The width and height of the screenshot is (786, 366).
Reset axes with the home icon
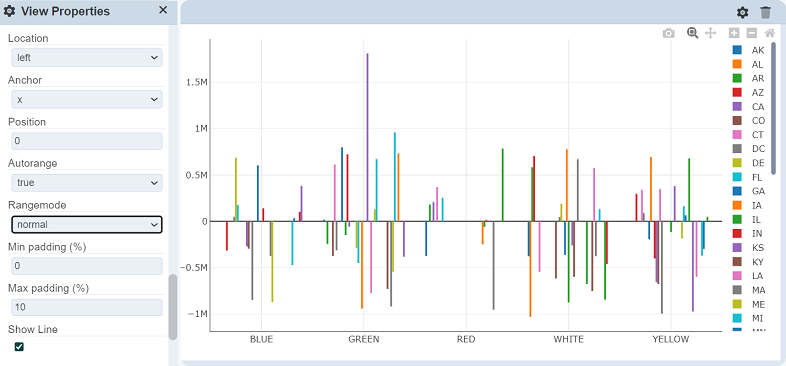(770, 33)
